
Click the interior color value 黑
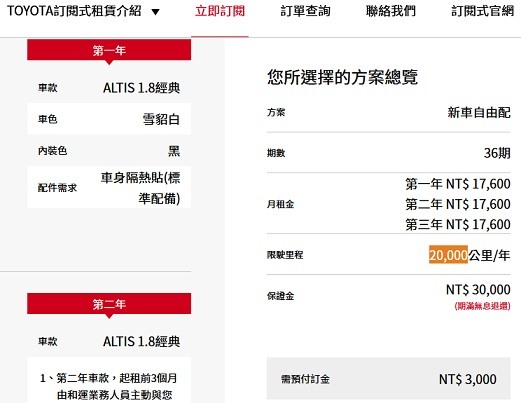pos(174,151)
